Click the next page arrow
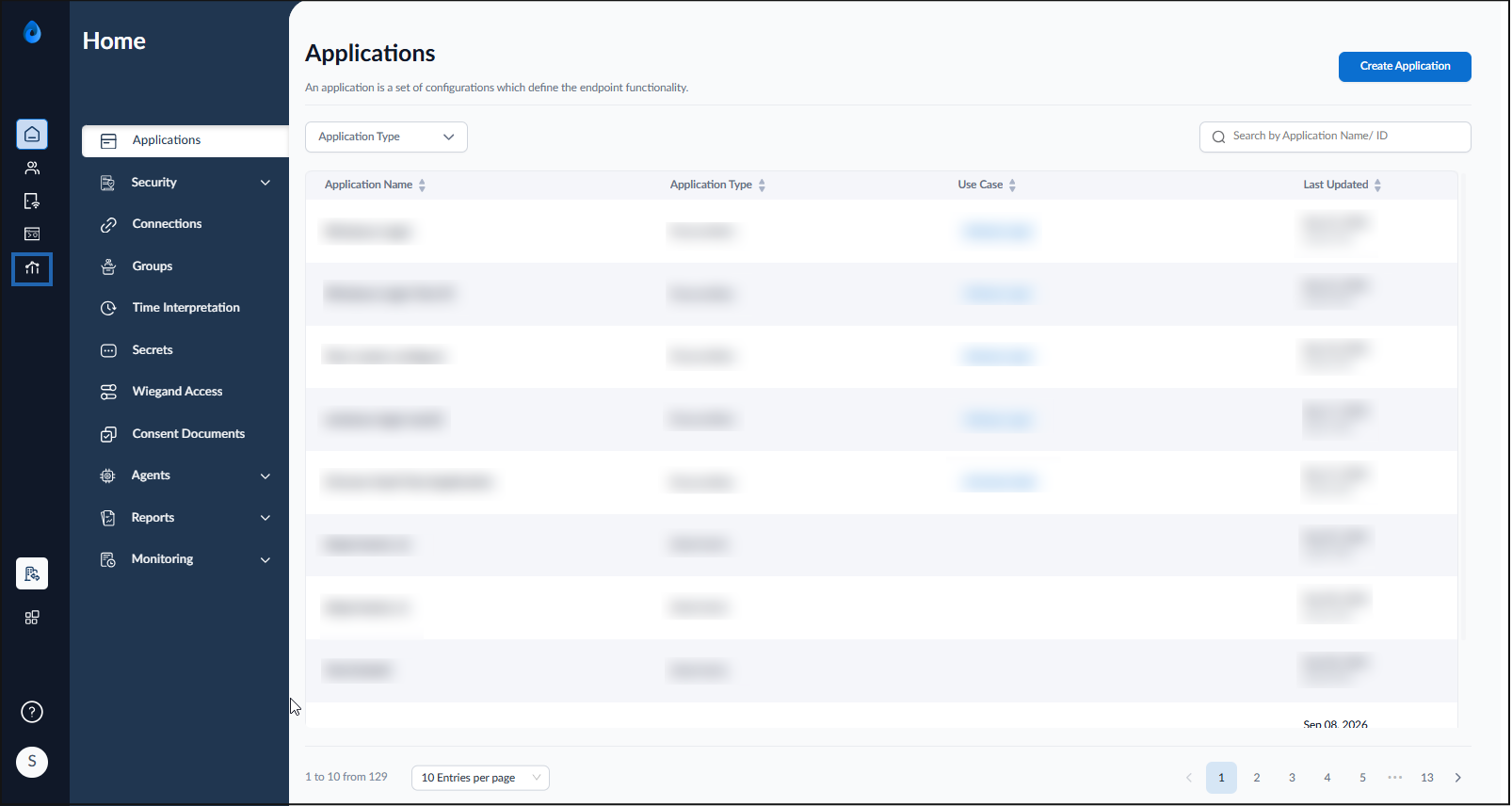 click(x=1458, y=778)
